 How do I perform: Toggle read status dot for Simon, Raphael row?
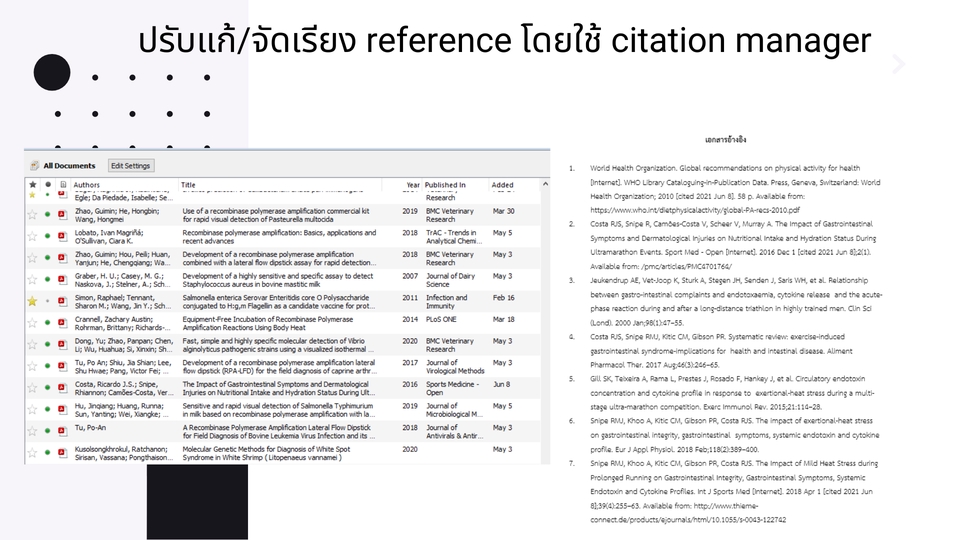[48, 301]
